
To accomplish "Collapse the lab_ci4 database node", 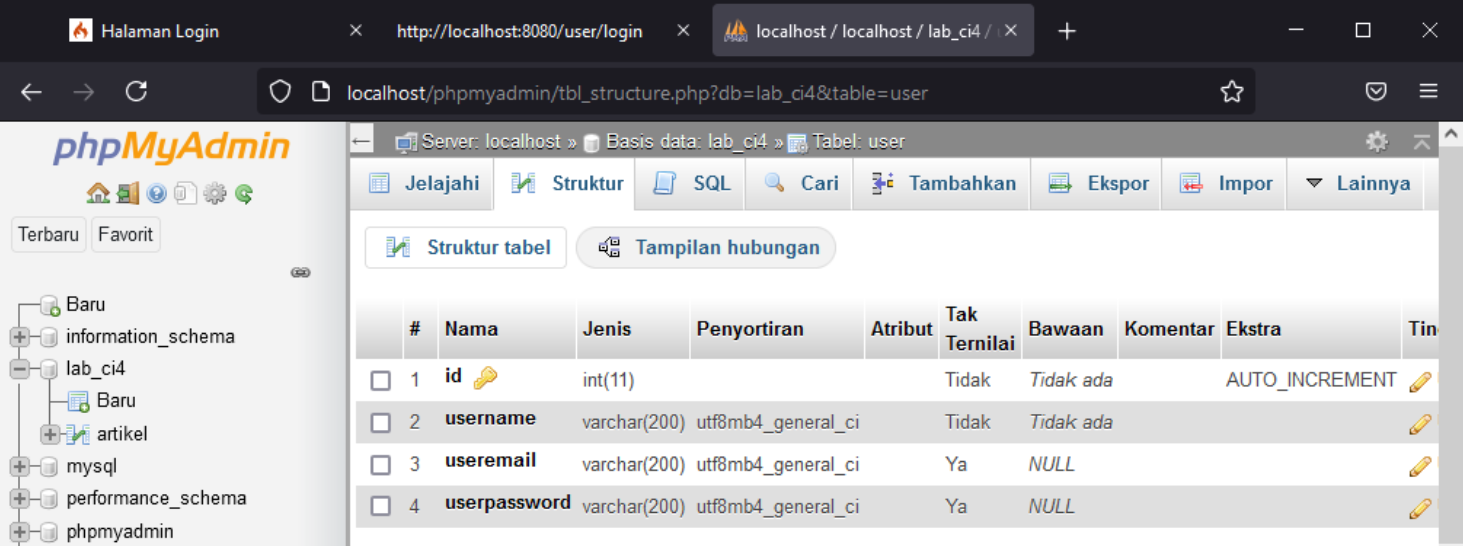I will pyautogui.click(x=19, y=369).
